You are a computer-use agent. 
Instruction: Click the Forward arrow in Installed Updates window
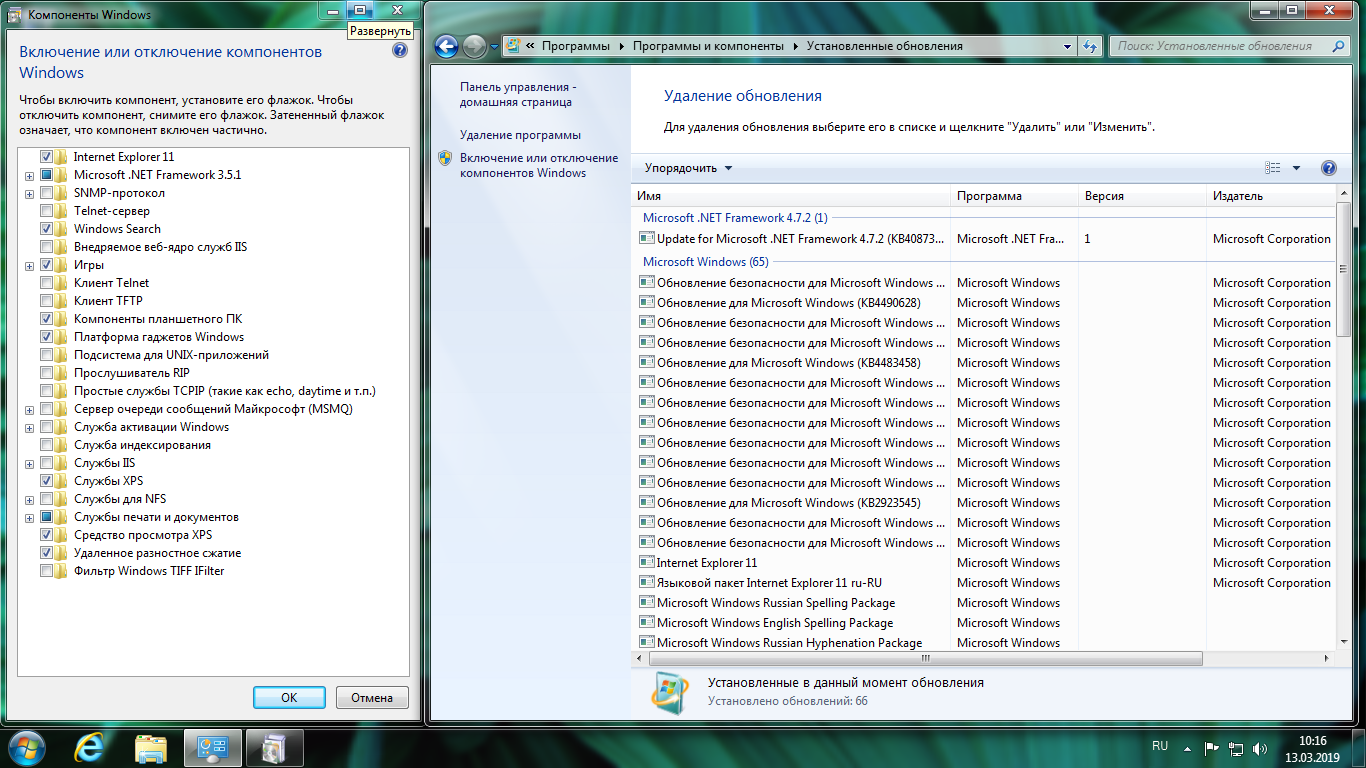[474, 46]
